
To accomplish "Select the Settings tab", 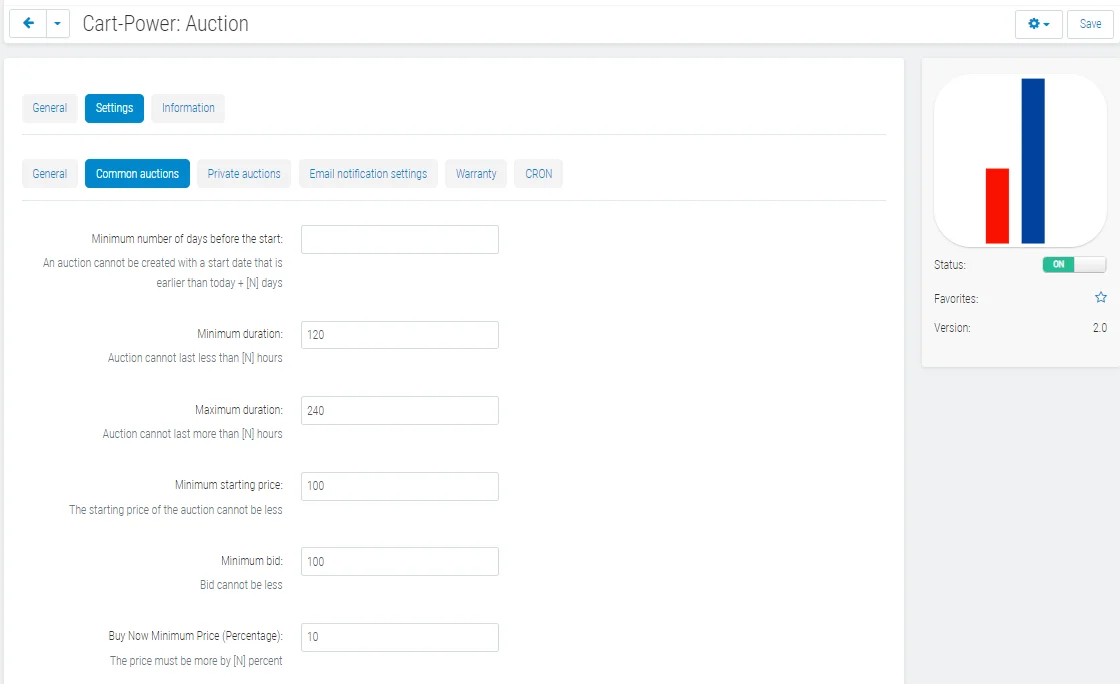I will point(114,108).
